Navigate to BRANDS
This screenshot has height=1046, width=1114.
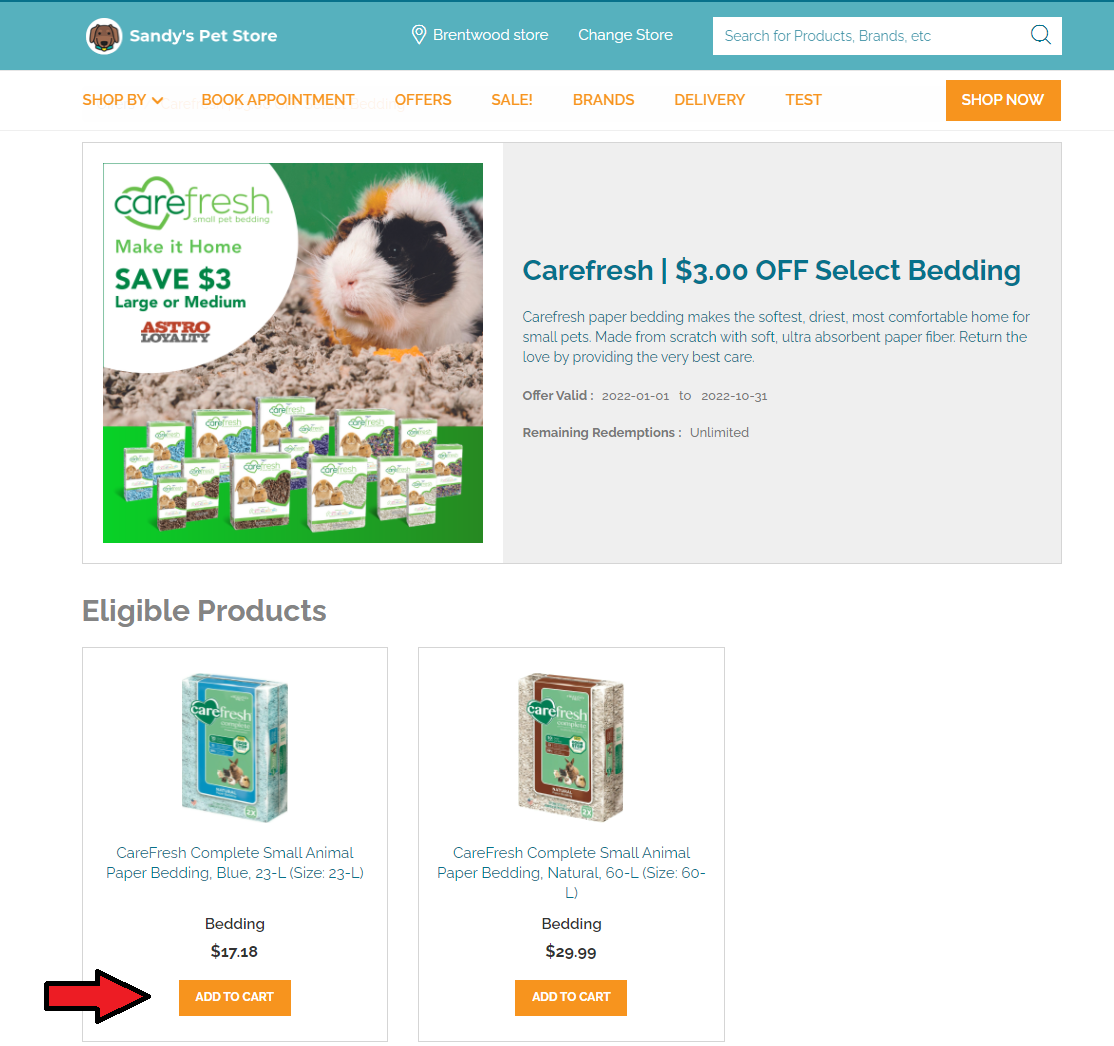click(x=603, y=100)
